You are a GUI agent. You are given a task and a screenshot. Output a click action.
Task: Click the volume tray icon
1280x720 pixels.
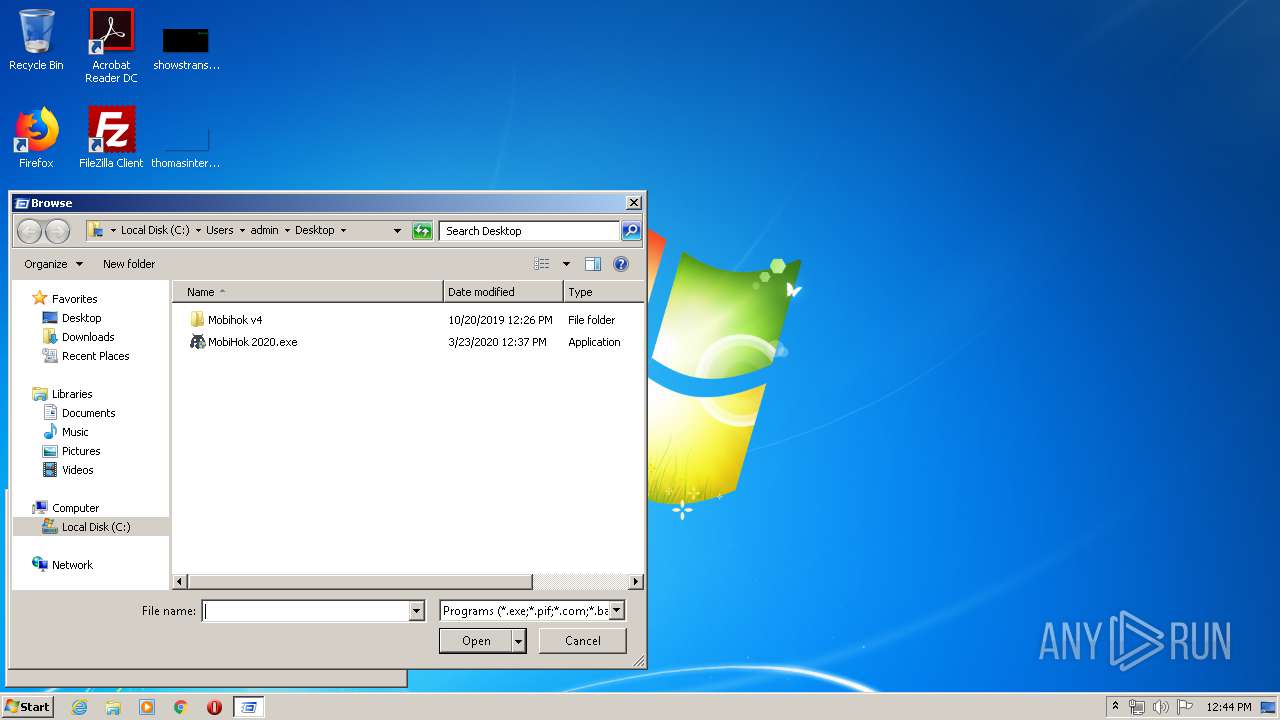tap(1160, 707)
